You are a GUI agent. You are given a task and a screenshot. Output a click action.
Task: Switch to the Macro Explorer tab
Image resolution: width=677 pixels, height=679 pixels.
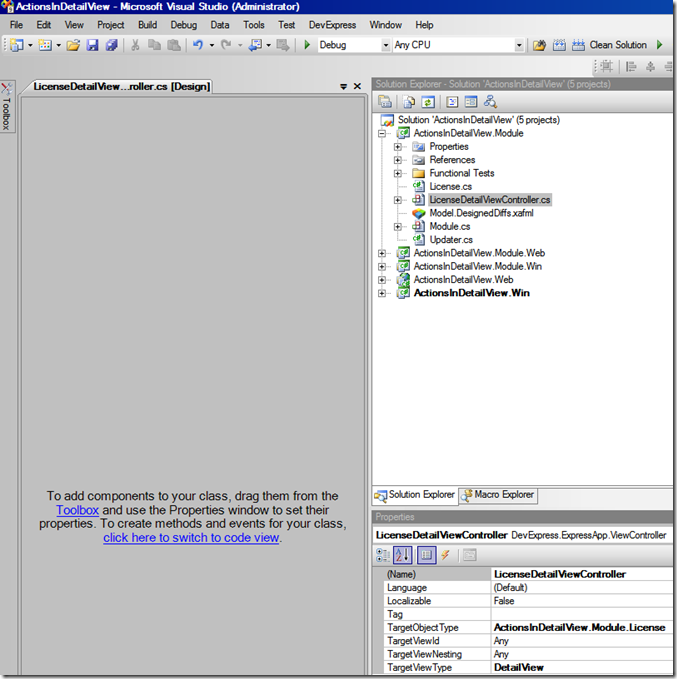498,495
